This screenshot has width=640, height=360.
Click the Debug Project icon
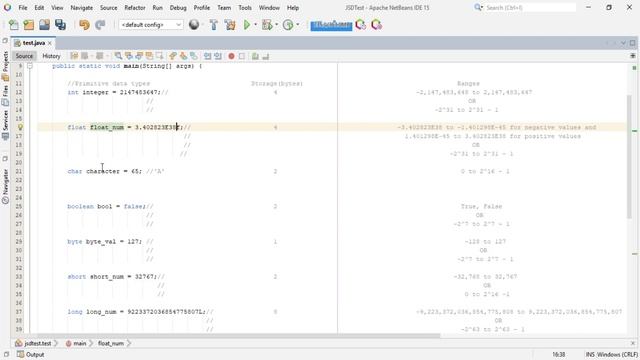(x=267, y=25)
